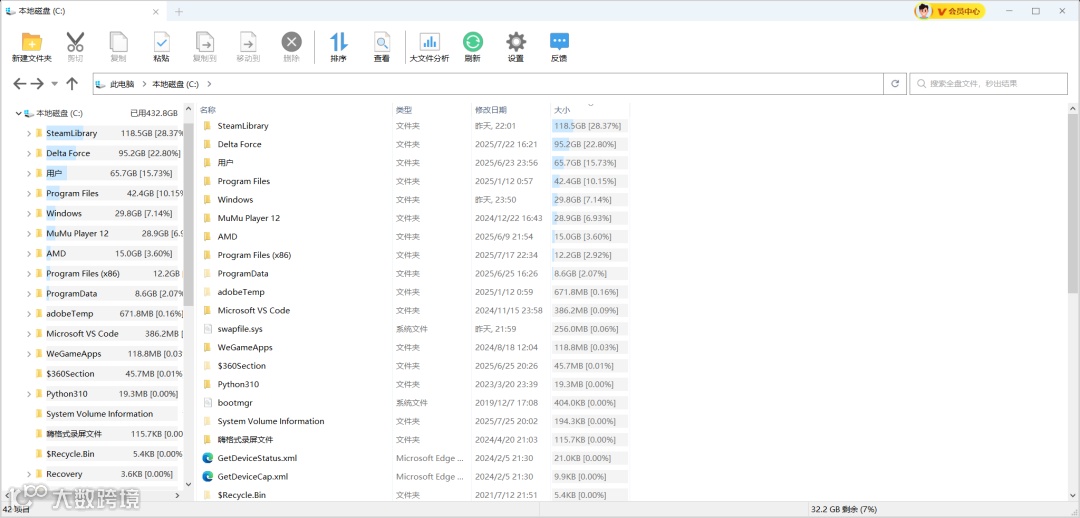Collapse the 本地磁盘 (C:) tree root
This screenshot has width=1080, height=518.
(x=19, y=113)
